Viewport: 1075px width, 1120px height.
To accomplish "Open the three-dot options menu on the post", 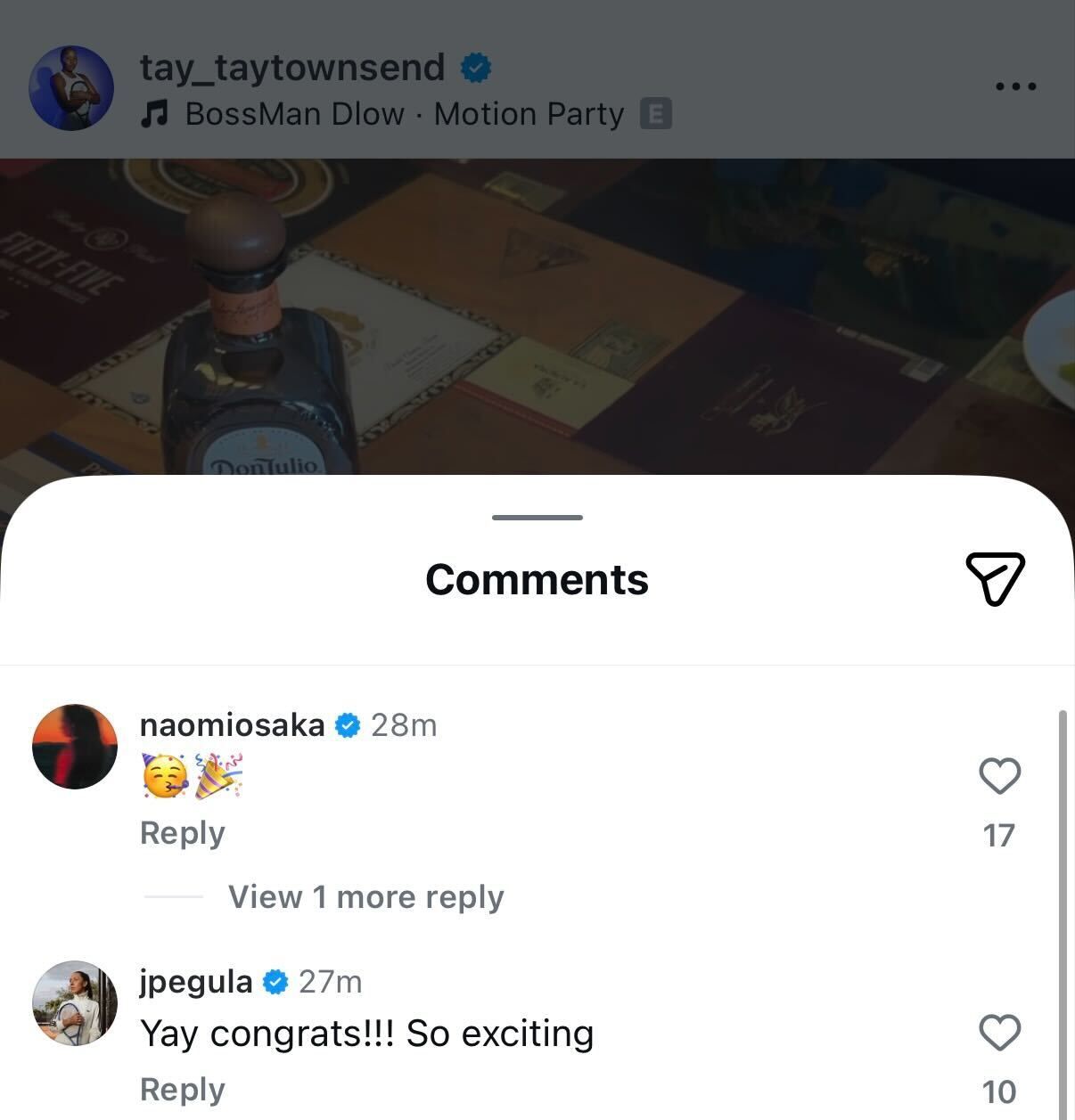I will [x=1014, y=86].
